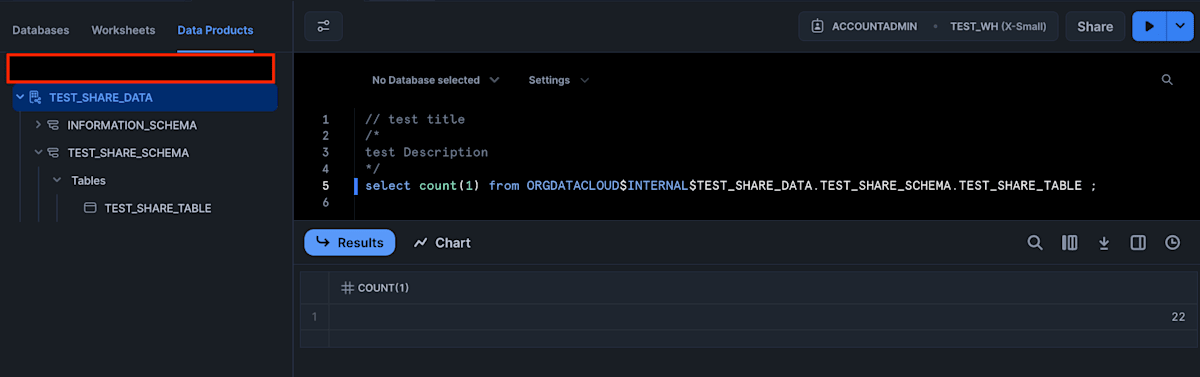The image size is (1200, 377).
Task: Collapse the Tables folder
Action: coord(57,181)
